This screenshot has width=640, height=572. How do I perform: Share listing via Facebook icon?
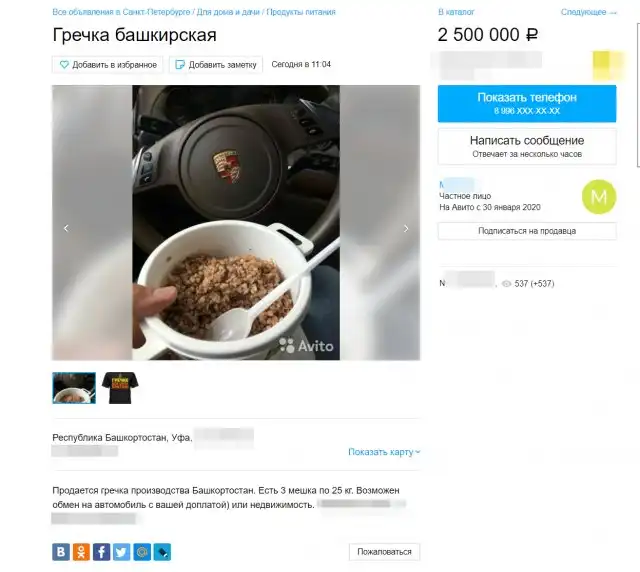pos(101,552)
